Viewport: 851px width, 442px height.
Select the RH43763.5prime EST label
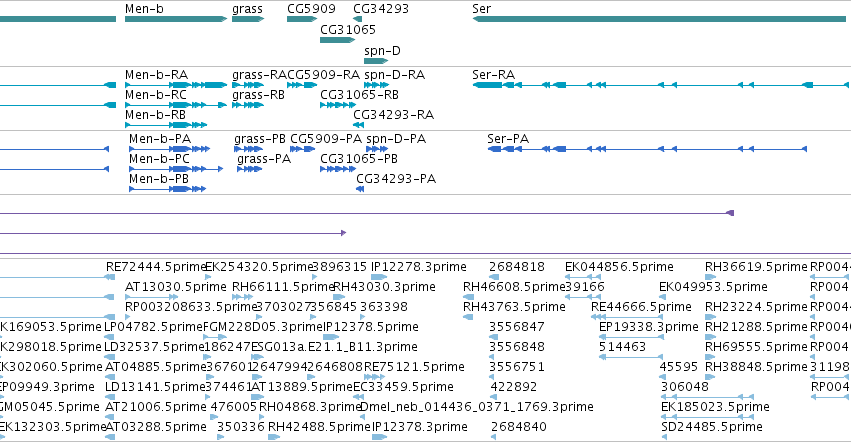click(x=515, y=307)
